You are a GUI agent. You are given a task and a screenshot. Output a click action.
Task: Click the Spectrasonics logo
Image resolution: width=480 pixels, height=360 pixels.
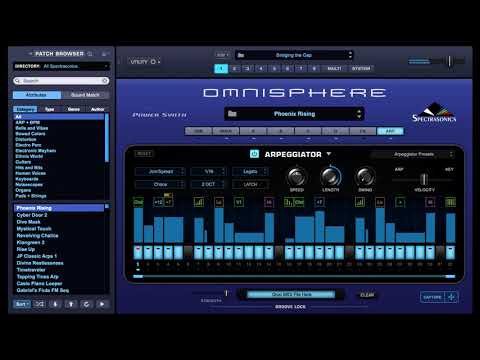click(434, 113)
